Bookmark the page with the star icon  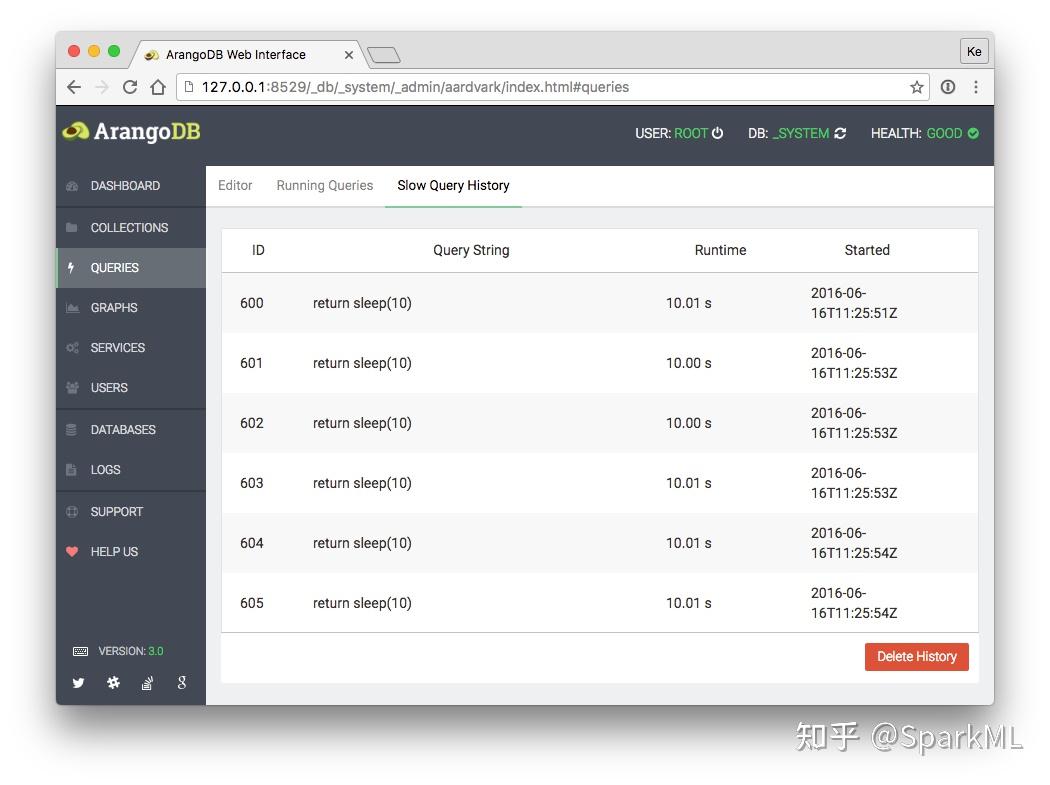pyautogui.click(x=917, y=87)
